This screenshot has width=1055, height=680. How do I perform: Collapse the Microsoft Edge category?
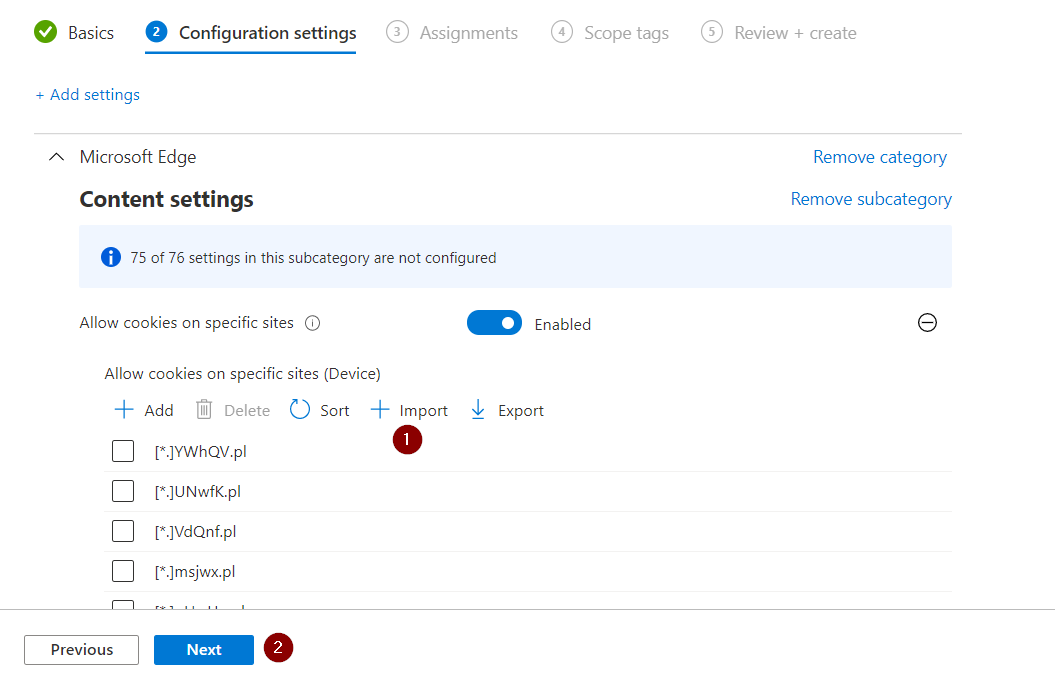tap(57, 157)
